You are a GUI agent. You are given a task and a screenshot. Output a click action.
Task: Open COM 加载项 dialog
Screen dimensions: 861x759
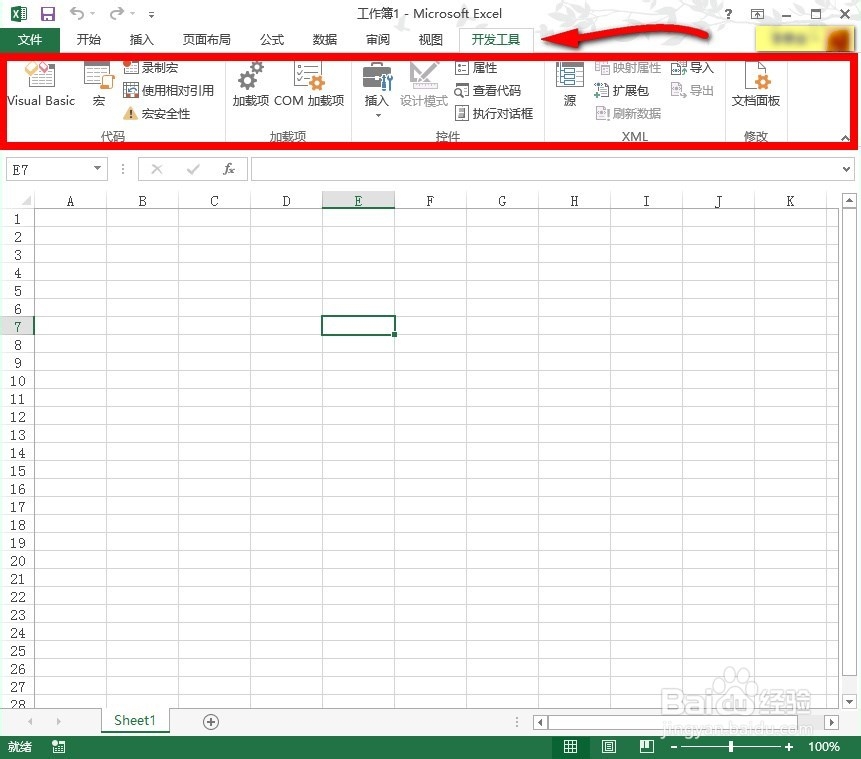[x=309, y=83]
